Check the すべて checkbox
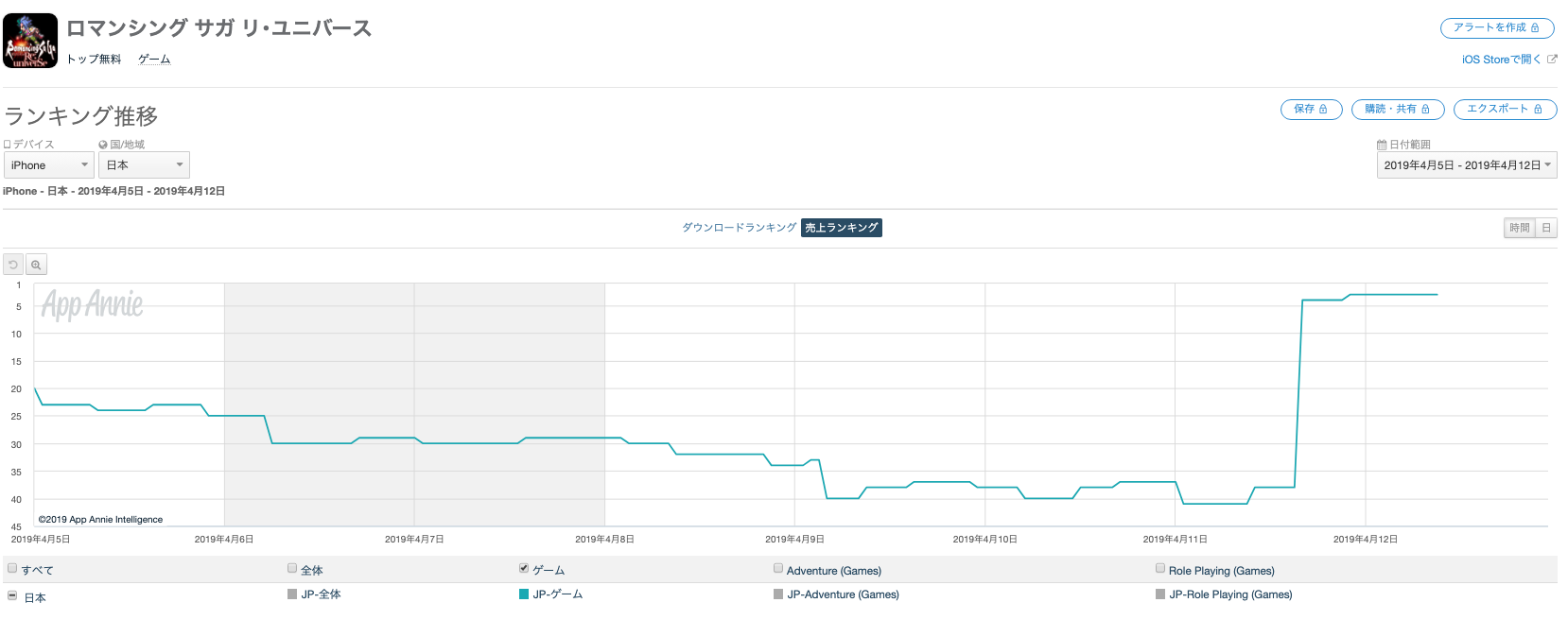The width and height of the screenshot is (1568, 637). [12, 568]
